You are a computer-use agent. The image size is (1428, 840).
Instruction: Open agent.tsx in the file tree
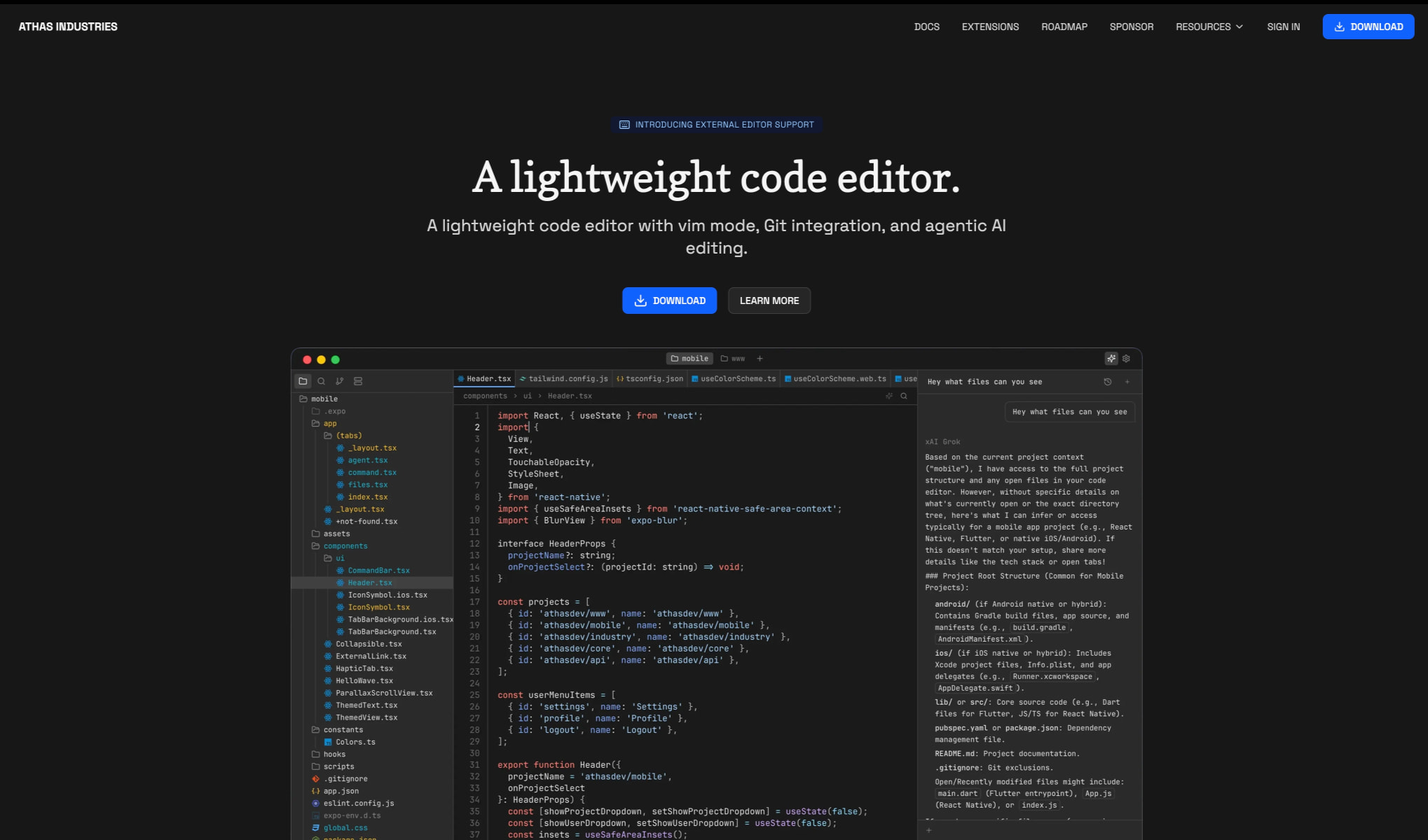point(362,460)
